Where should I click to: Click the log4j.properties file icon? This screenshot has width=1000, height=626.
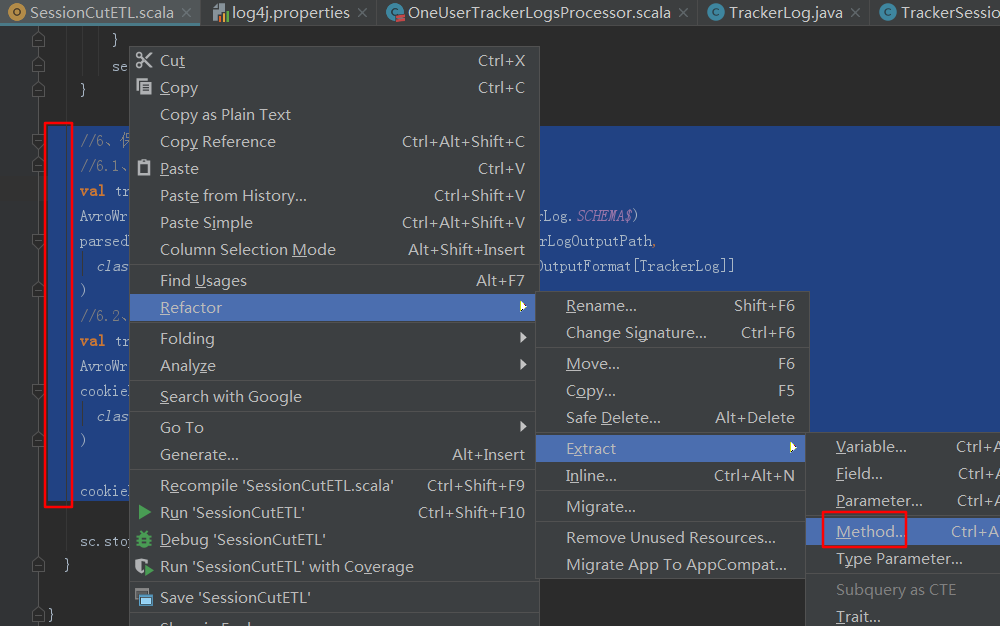pos(221,13)
